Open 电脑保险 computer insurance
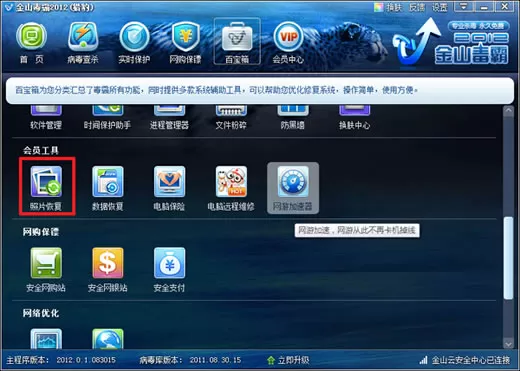 point(169,188)
